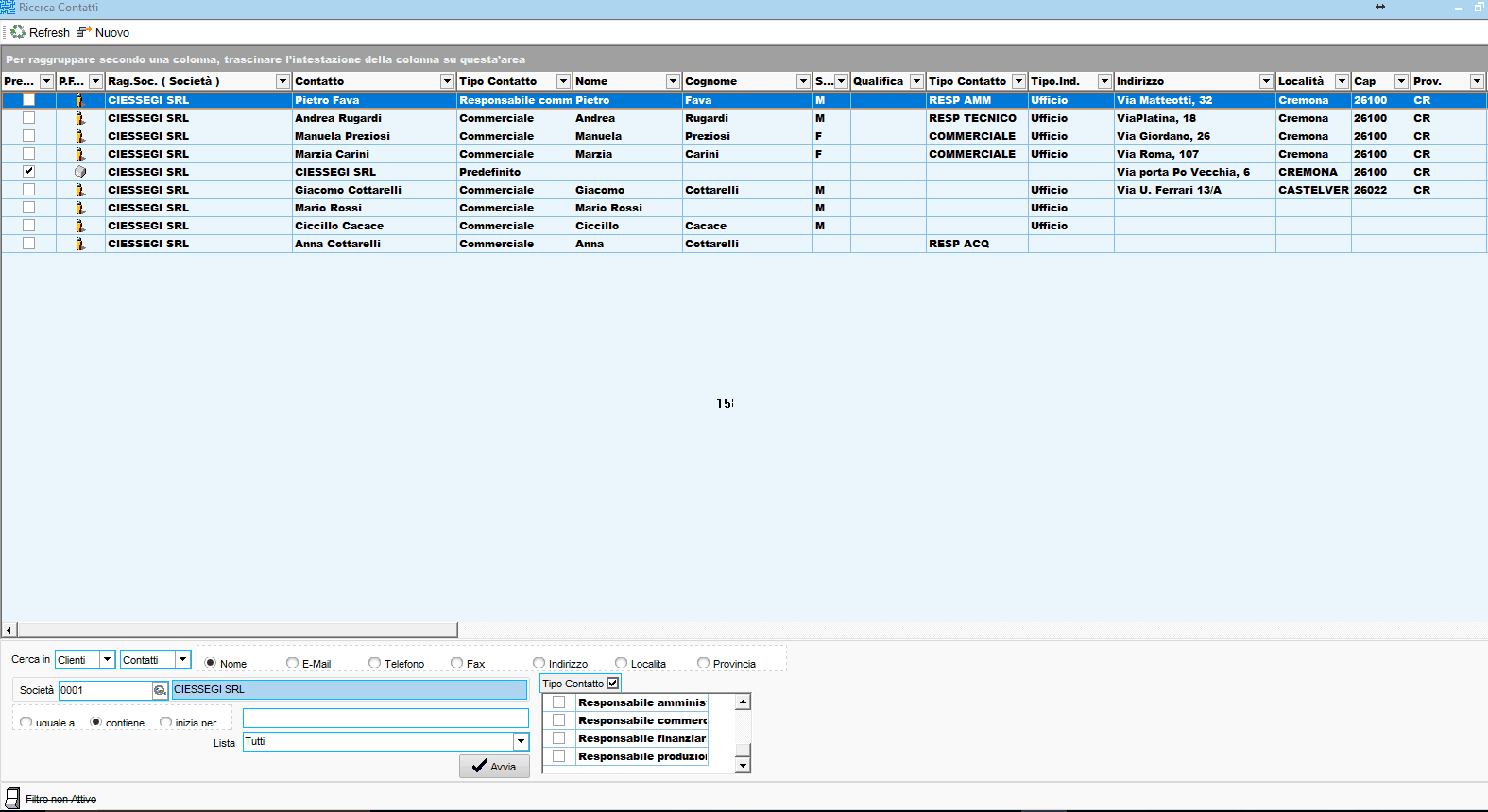Click the CIESSEGI SRL company name field
The height and width of the screenshot is (812, 1488).
point(350,690)
